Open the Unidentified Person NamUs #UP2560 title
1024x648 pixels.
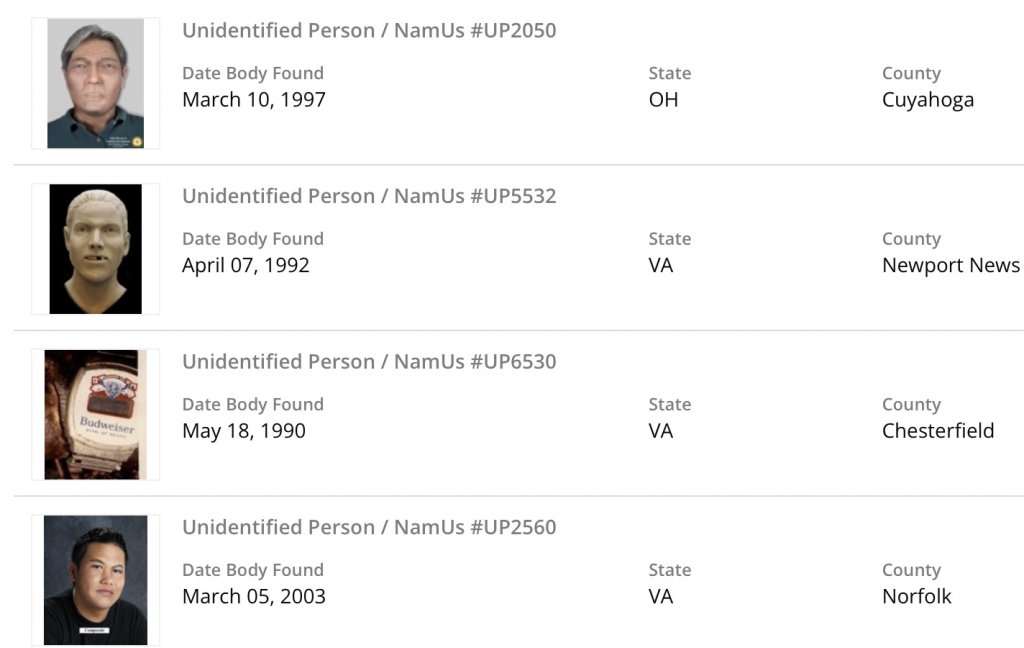coord(369,527)
